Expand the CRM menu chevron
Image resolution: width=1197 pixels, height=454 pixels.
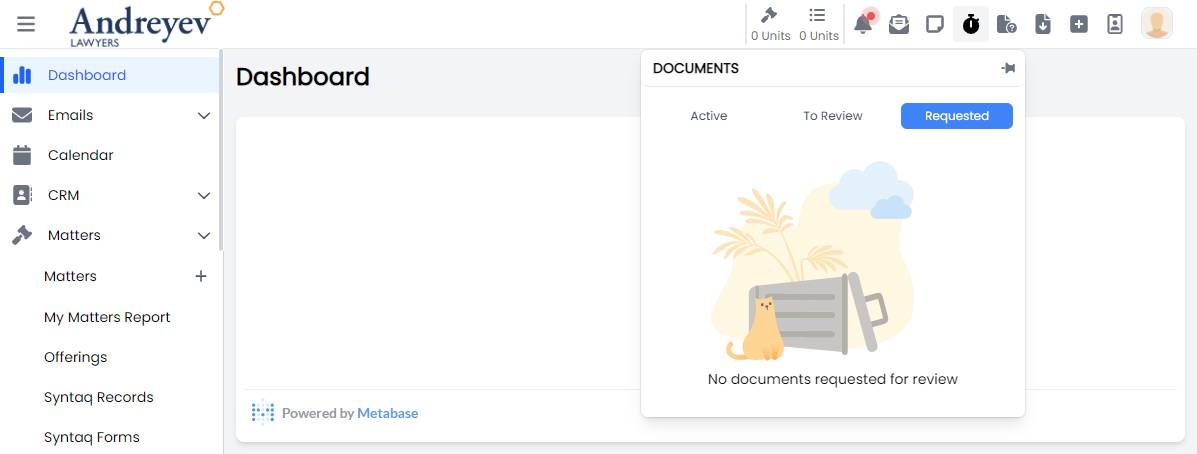[204, 196]
